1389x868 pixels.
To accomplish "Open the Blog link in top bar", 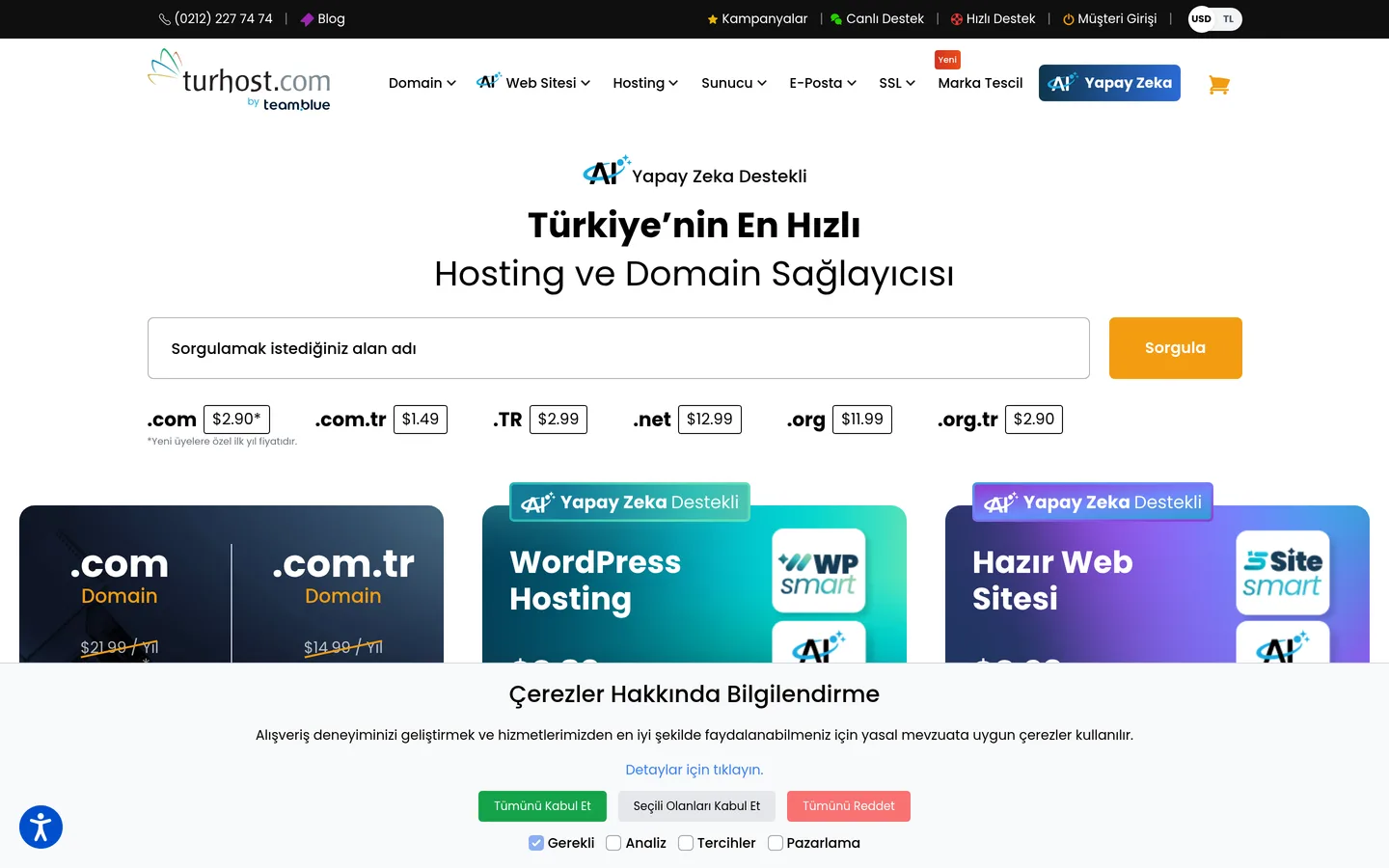I will click(x=331, y=19).
